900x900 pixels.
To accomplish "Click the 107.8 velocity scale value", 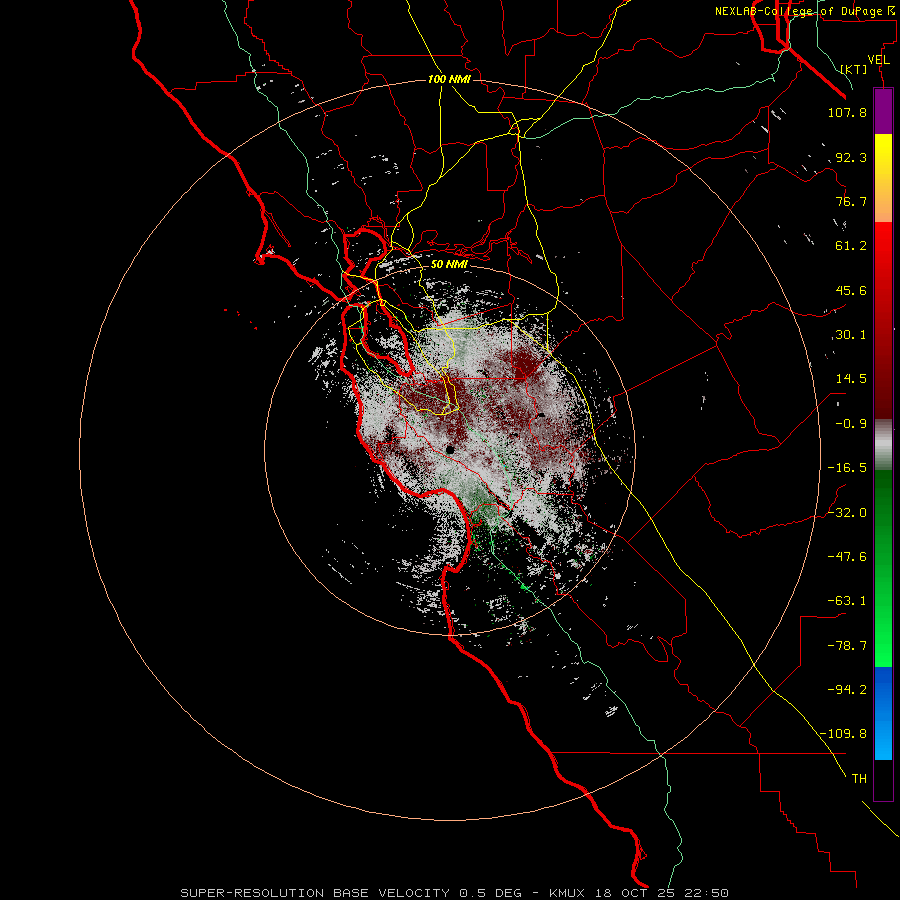I will click(x=847, y=112).
